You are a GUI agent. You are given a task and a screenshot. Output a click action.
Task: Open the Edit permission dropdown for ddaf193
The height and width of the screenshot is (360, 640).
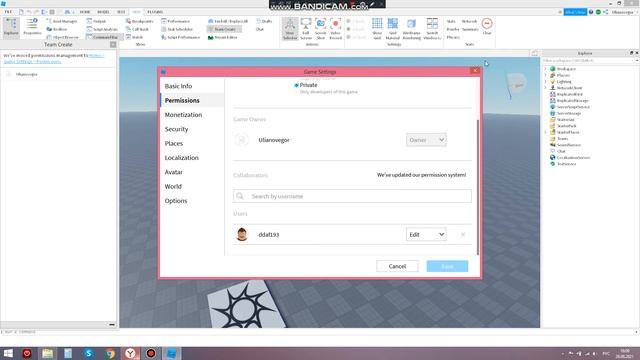[426, 234]
